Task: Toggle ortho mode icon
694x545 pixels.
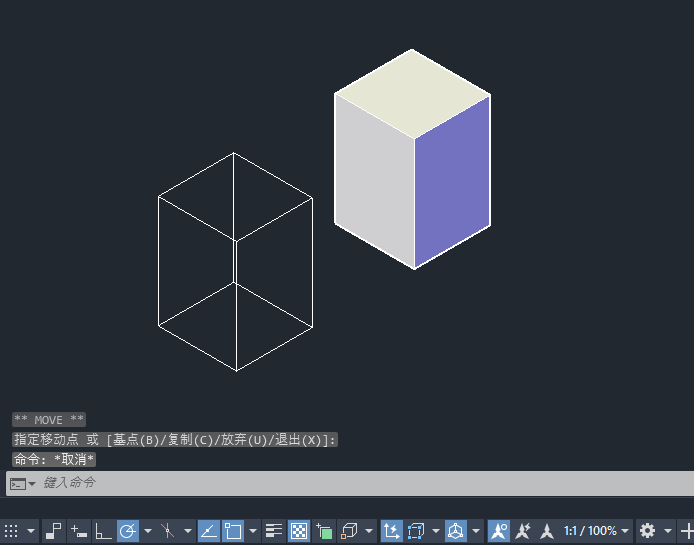Action: (x=103, y=531)
